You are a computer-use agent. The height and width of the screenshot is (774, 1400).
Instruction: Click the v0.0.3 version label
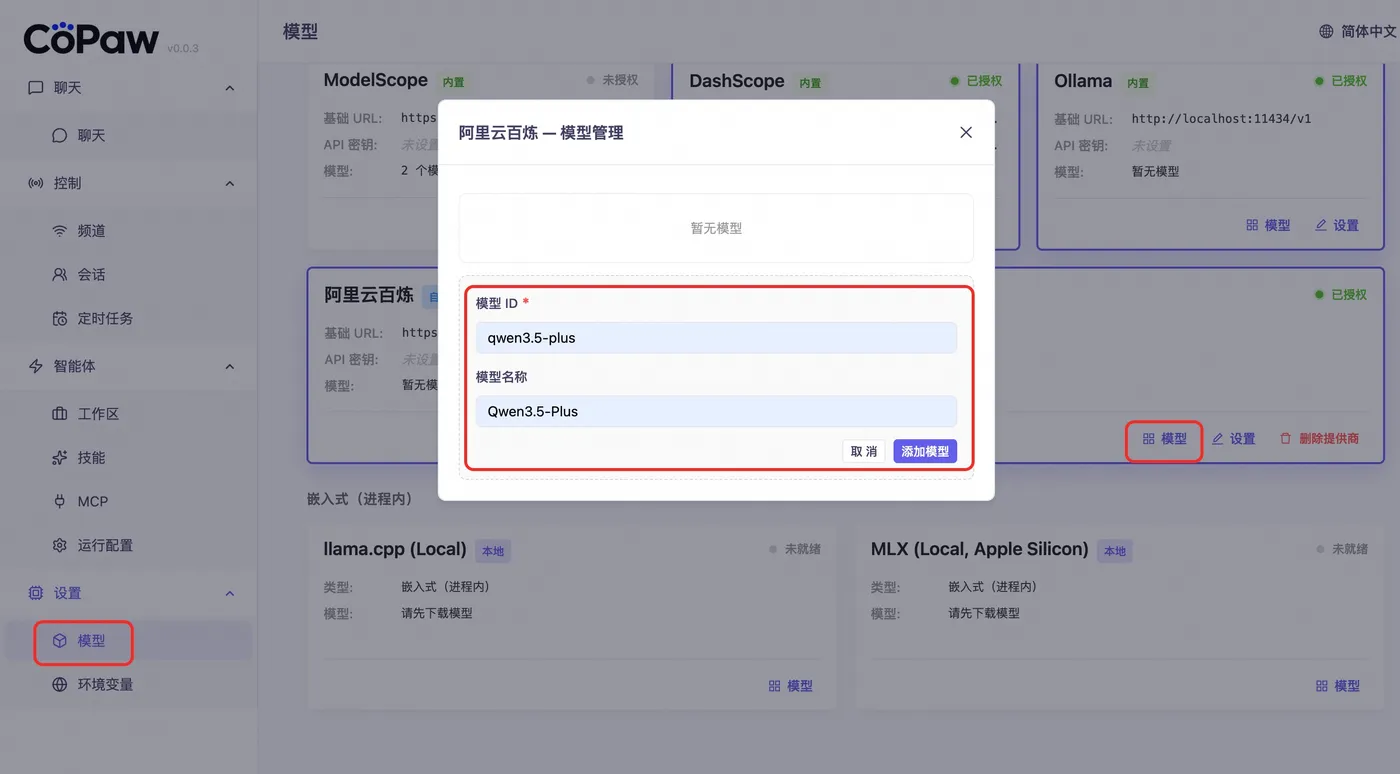click(183, 48)
